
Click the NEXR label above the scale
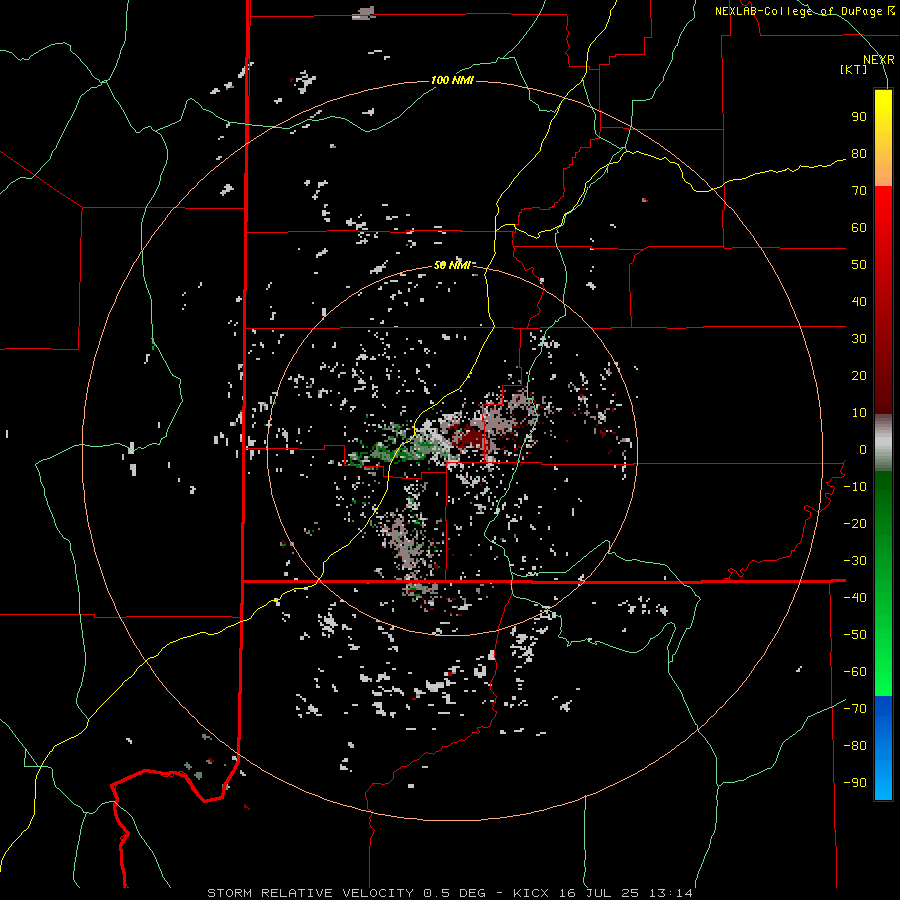click(x=878, y=60)
